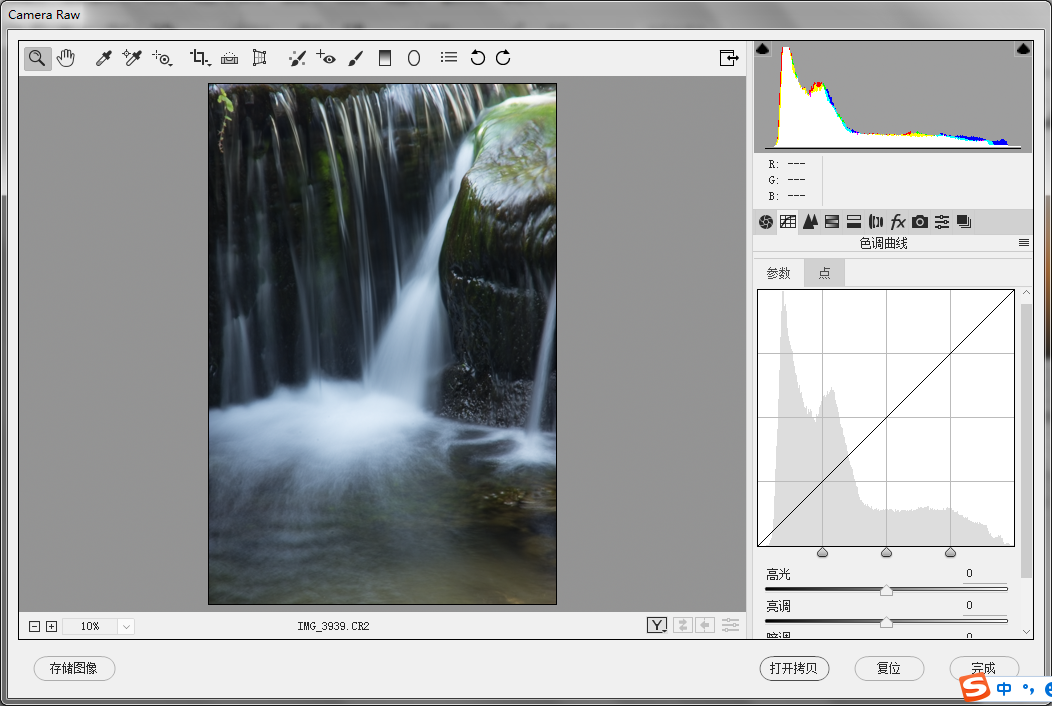Image resolution: width=1052 pixels, height=706 pixels.
Task: Select the White Balance eyedropper tool
Action: (103, 58)
